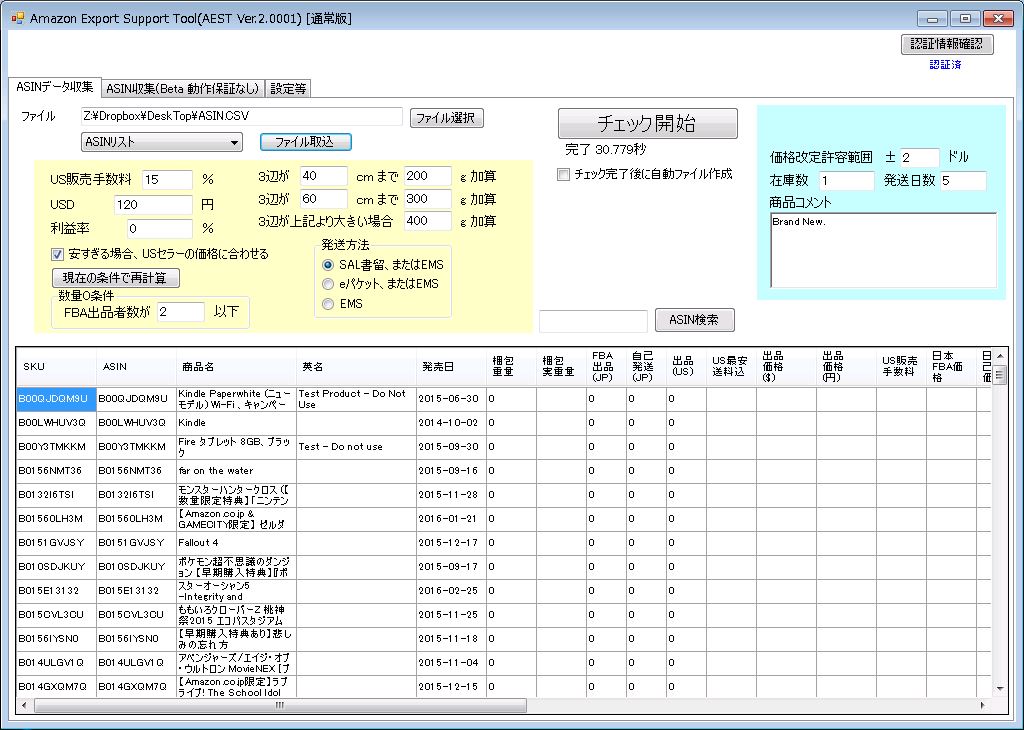Click the US販売手数料 percentage field
1024x730 pixels.
[167, 180]
